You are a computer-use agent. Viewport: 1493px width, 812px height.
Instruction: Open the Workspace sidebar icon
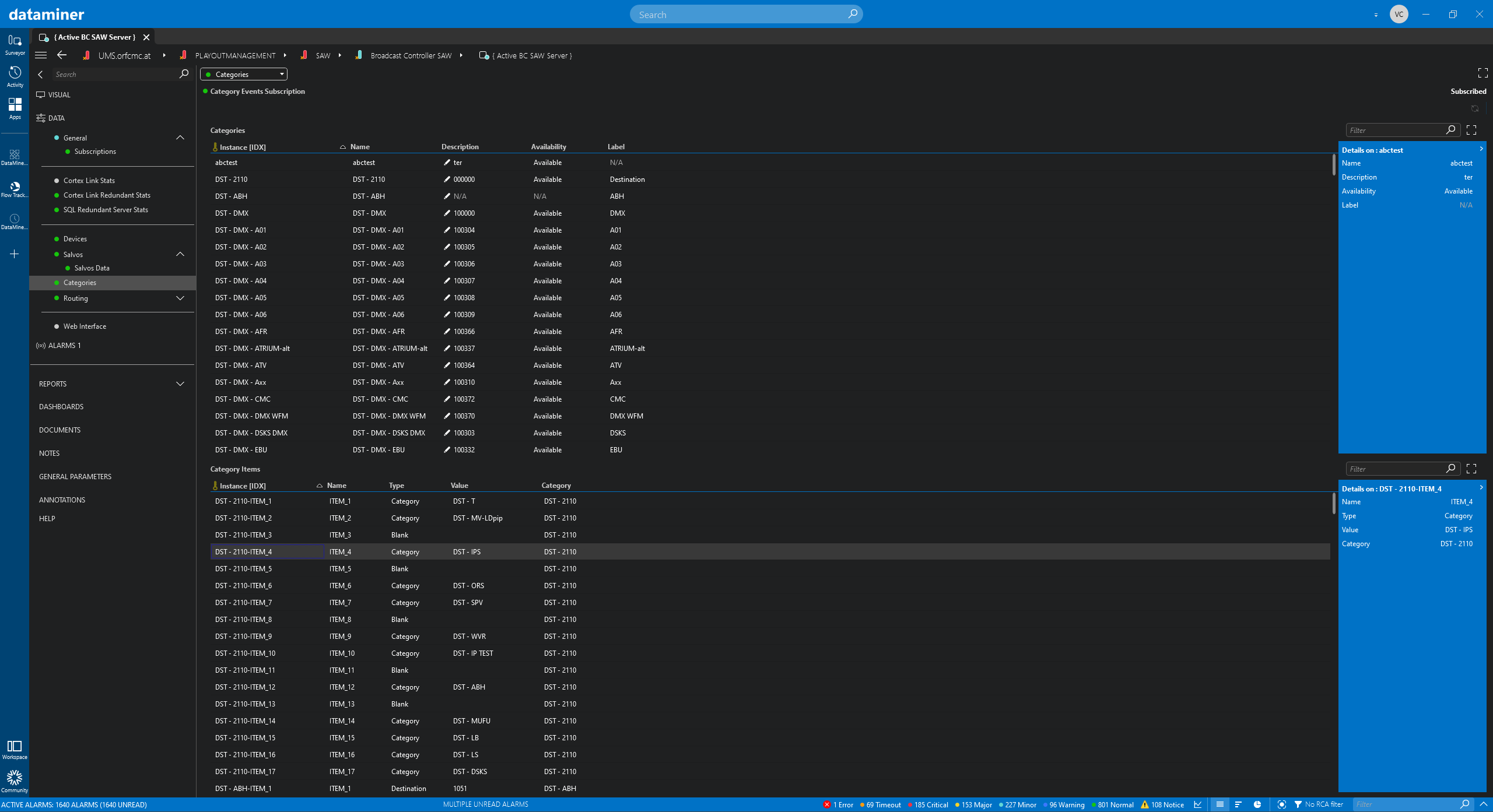(x=15, y=750)
